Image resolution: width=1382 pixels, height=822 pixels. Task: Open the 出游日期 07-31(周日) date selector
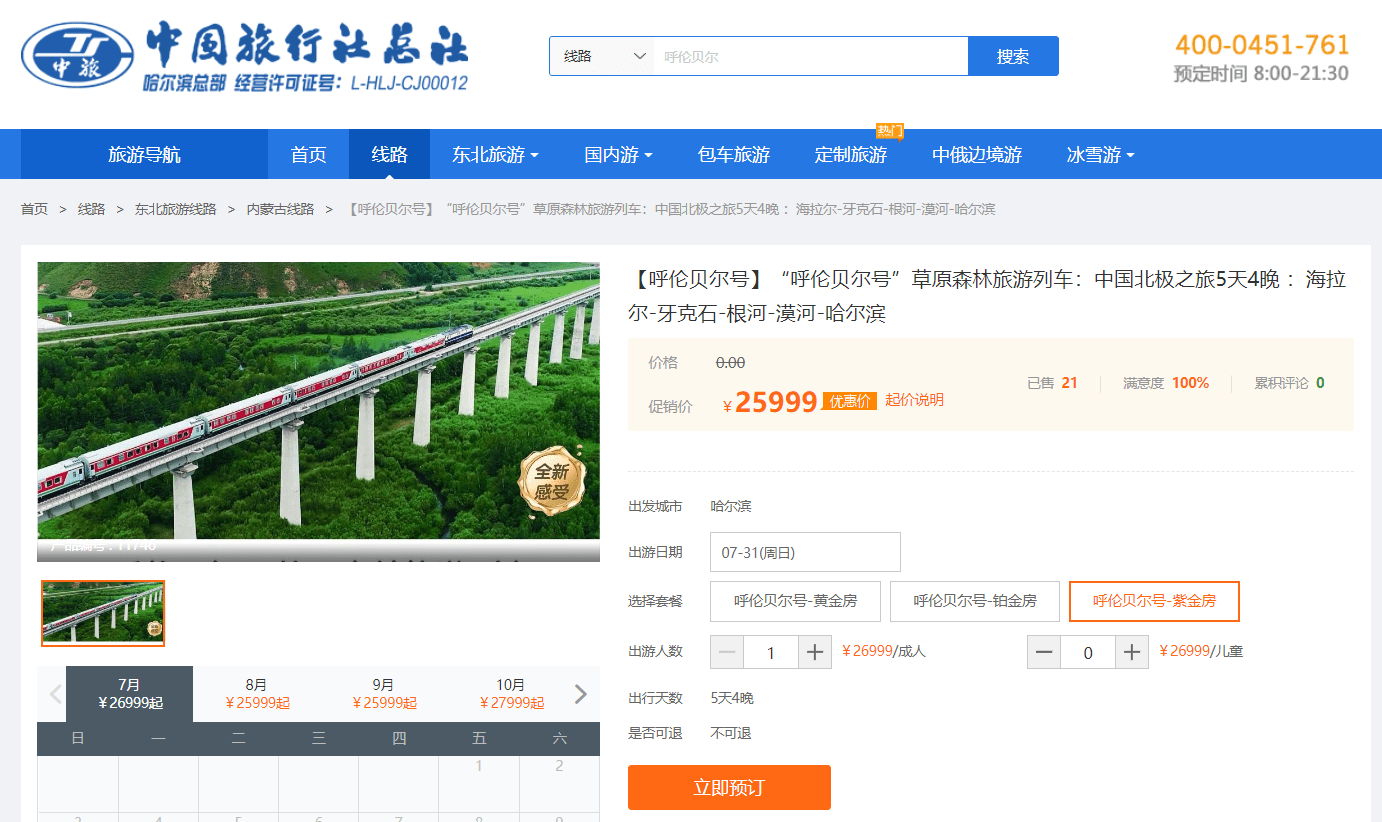(805, 552)
